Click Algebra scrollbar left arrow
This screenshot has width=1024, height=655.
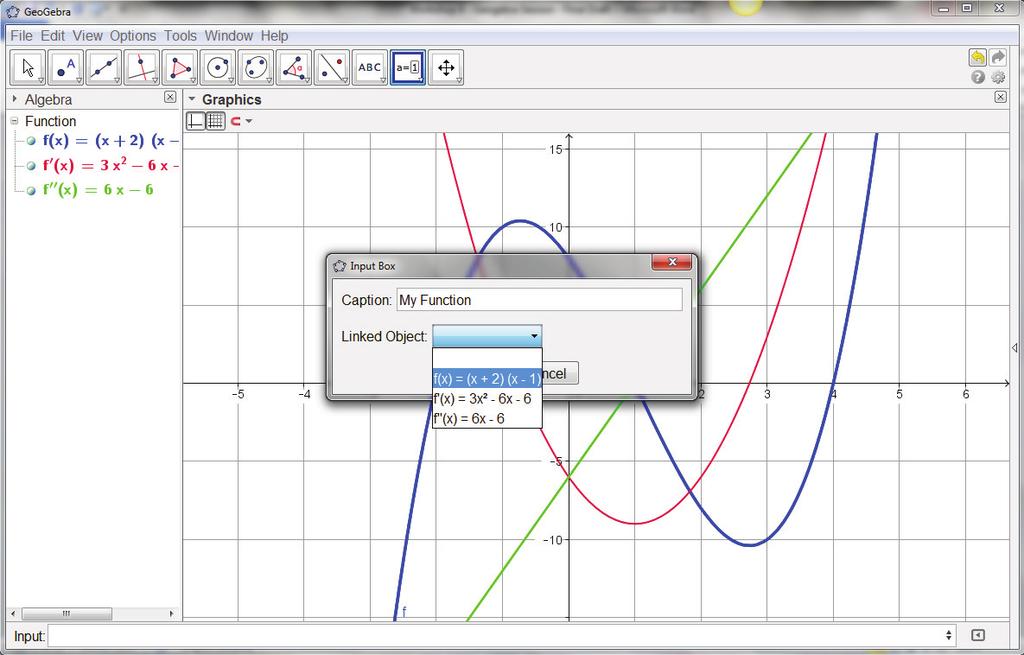pyautogui.click(x=13, y=613)
